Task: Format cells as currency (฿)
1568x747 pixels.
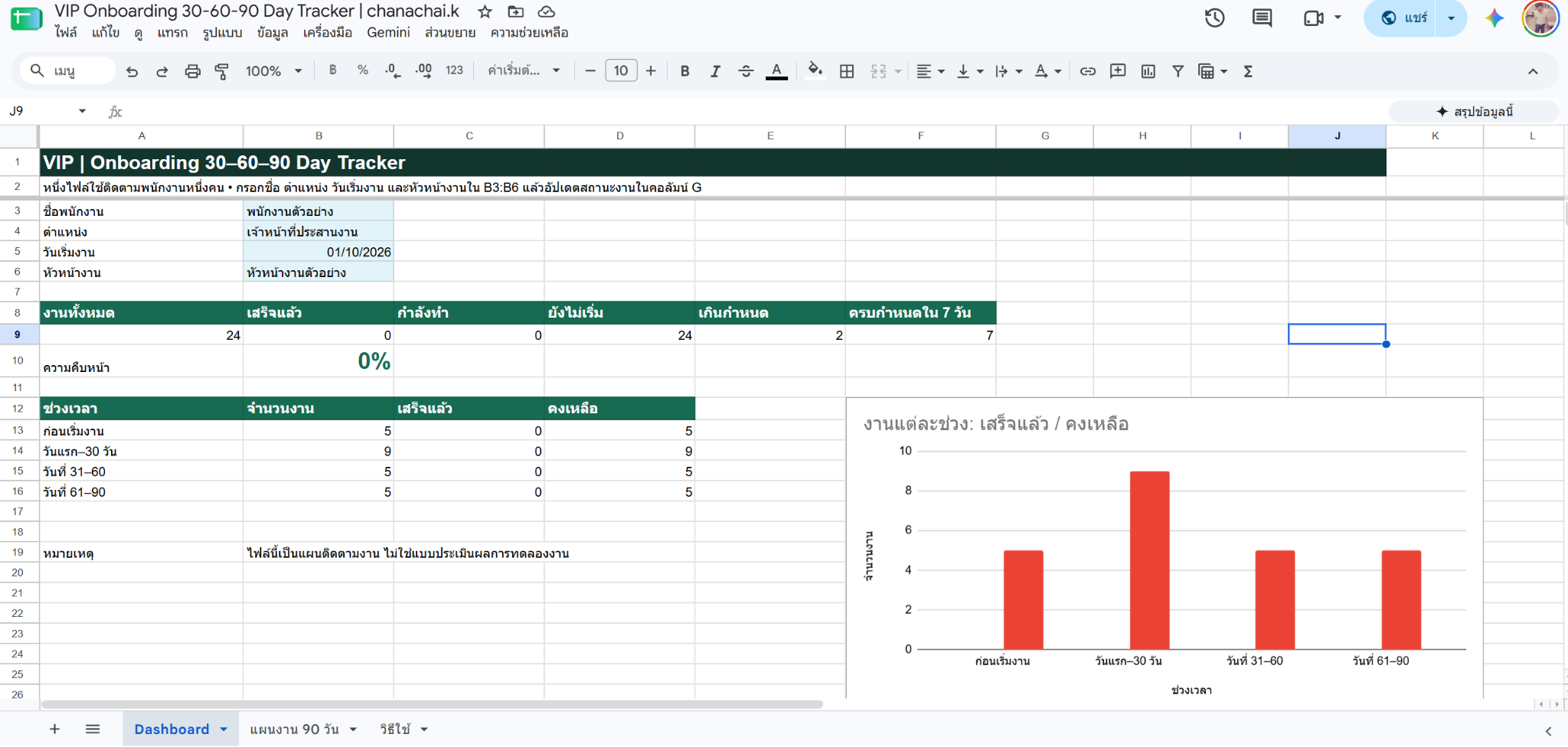Action: pyautogui.click(x=332, y=70)
